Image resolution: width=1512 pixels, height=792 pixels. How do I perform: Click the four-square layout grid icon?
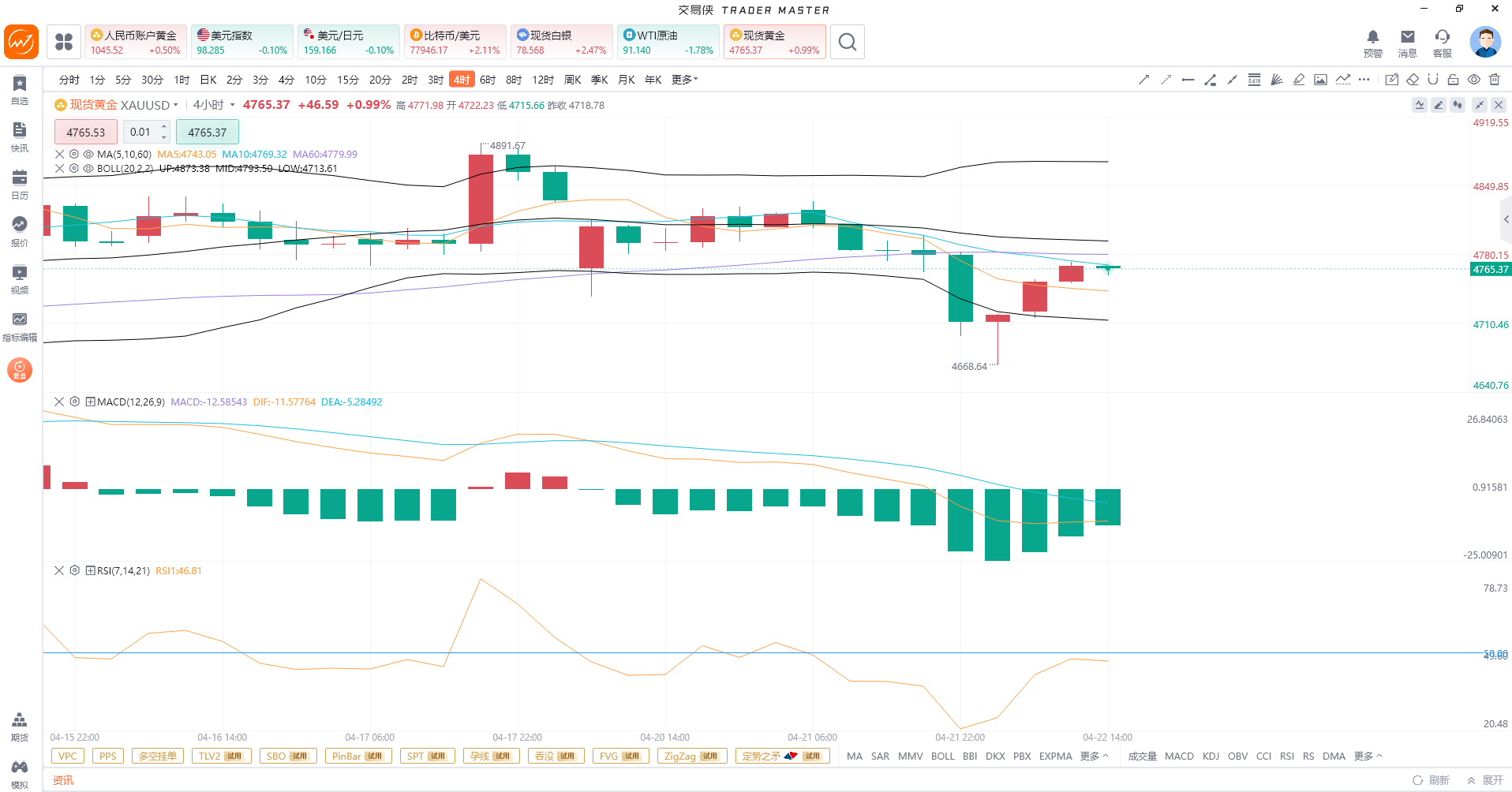click(64, 42)
